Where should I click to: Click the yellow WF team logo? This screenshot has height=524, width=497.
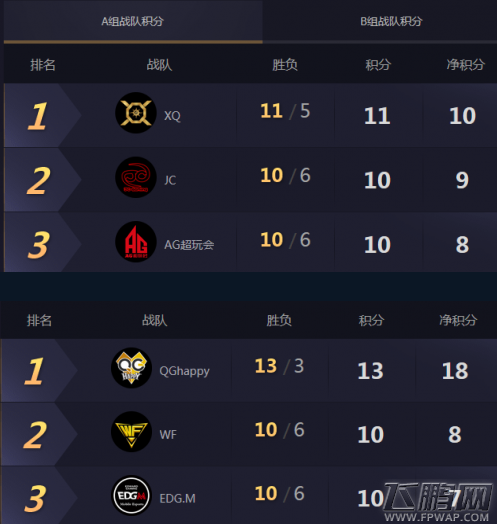click(x=131, y=431)
